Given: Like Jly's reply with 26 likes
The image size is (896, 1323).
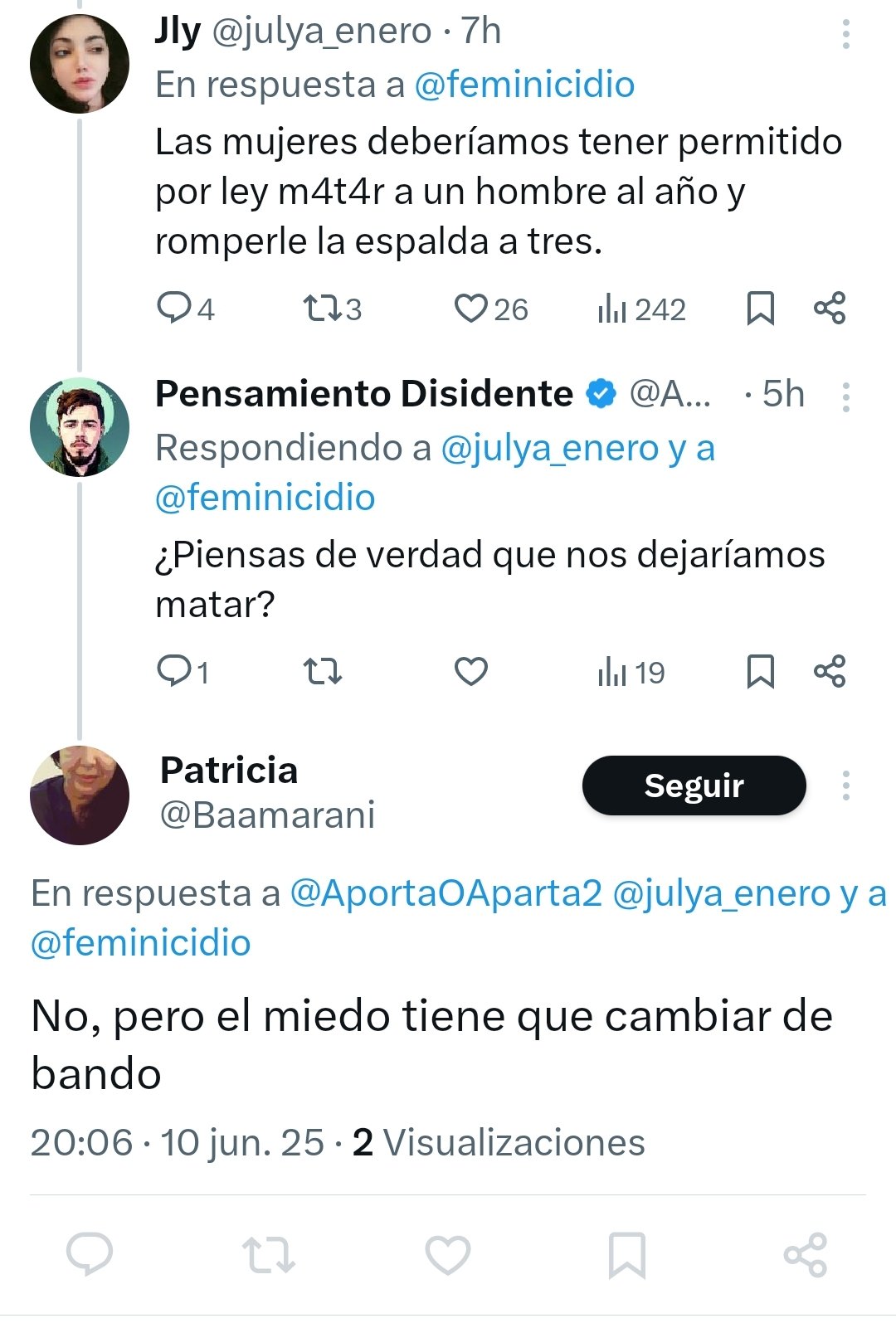Looking at the screenshot, I should (x=471, y=309).
